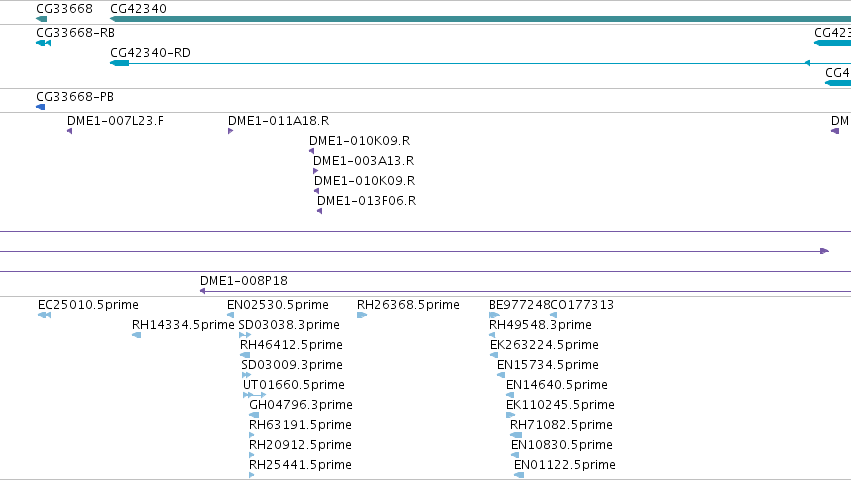Select the CO177313 label

coord(582,305)
